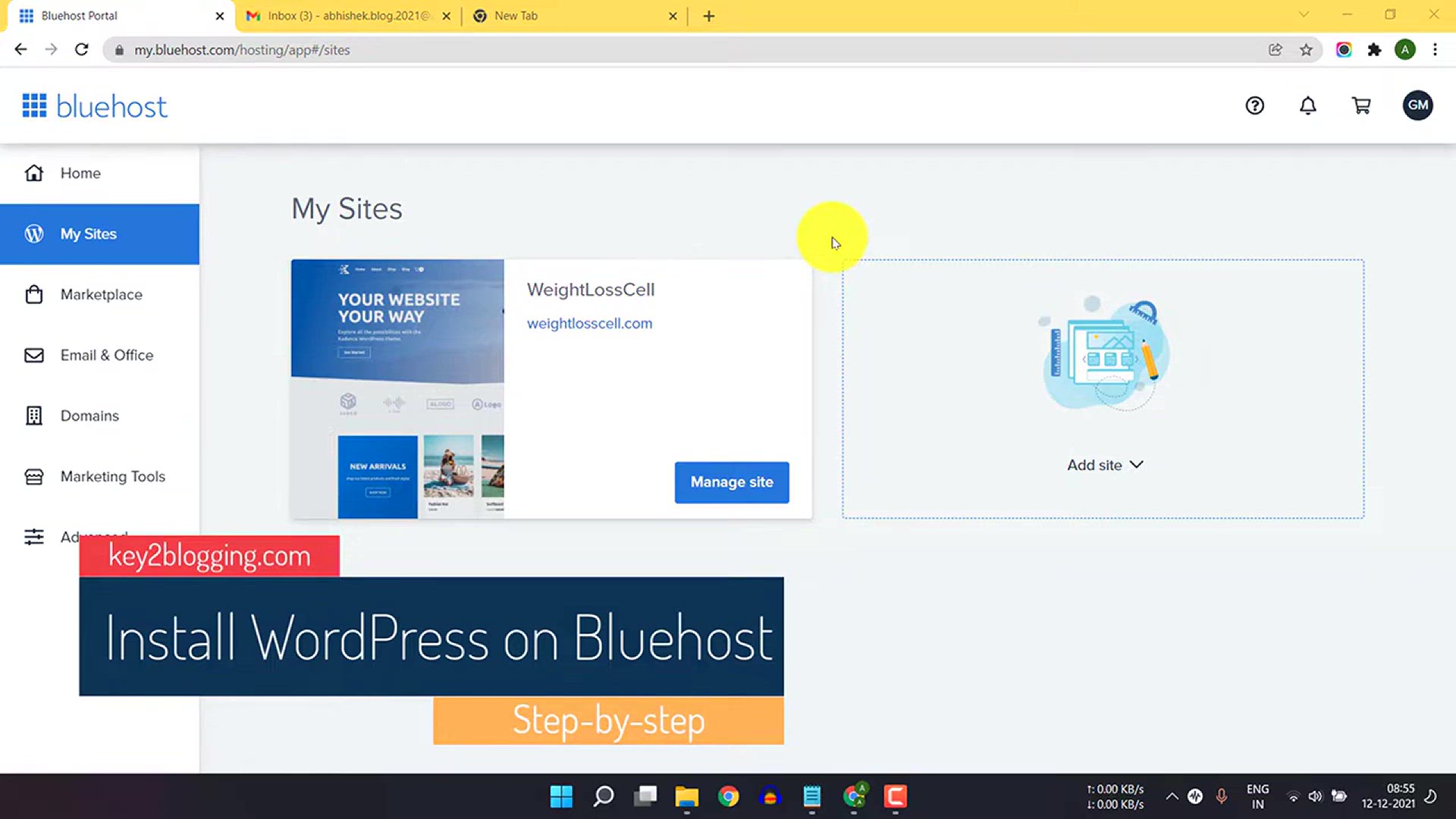Open a new browser tab with plus
This screenshot has width=1456, height=819.
click(709, 16)
